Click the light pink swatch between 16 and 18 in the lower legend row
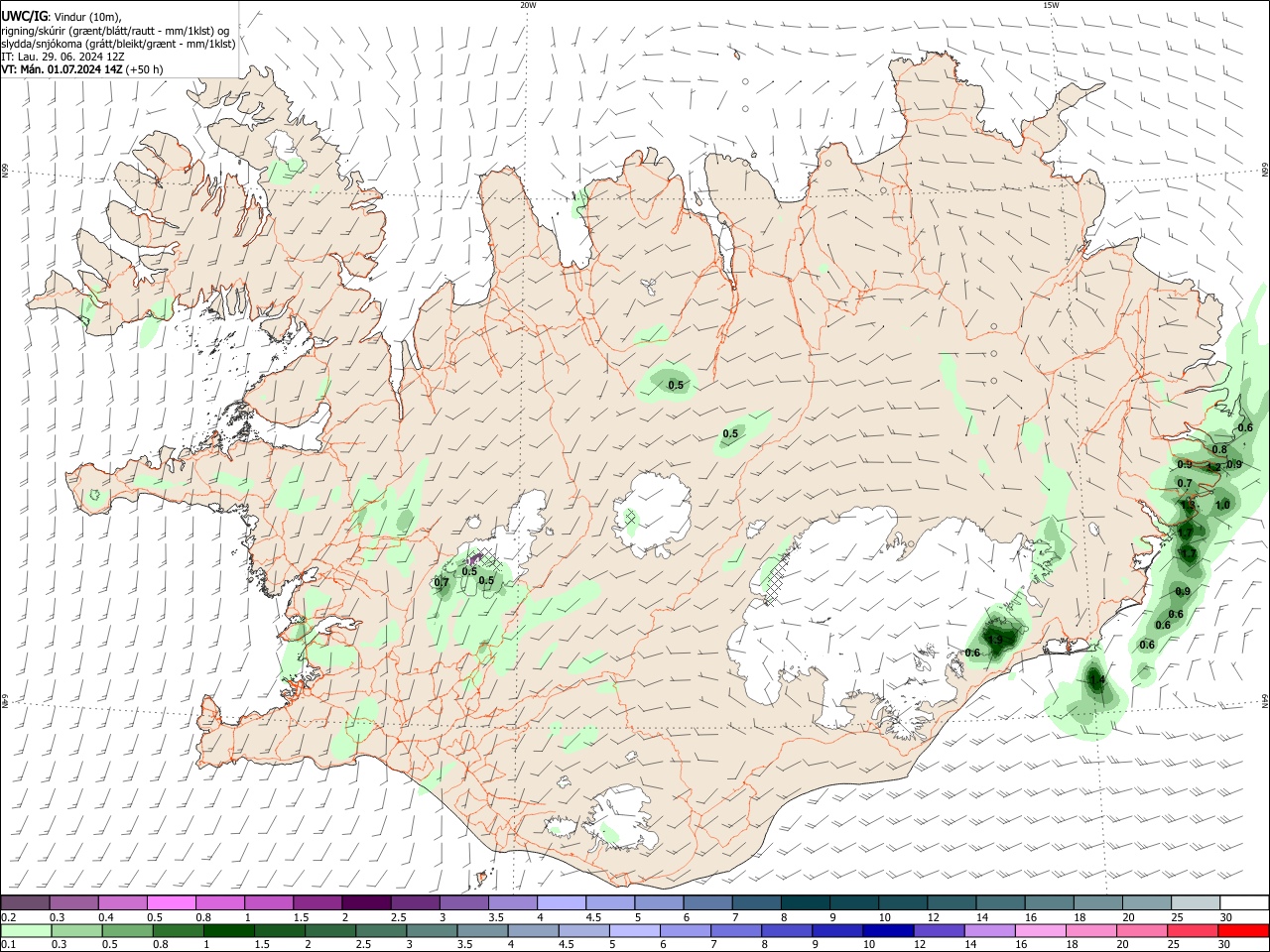The width and height of the screenshot is (1270, 952). (x=1040, y=930)
